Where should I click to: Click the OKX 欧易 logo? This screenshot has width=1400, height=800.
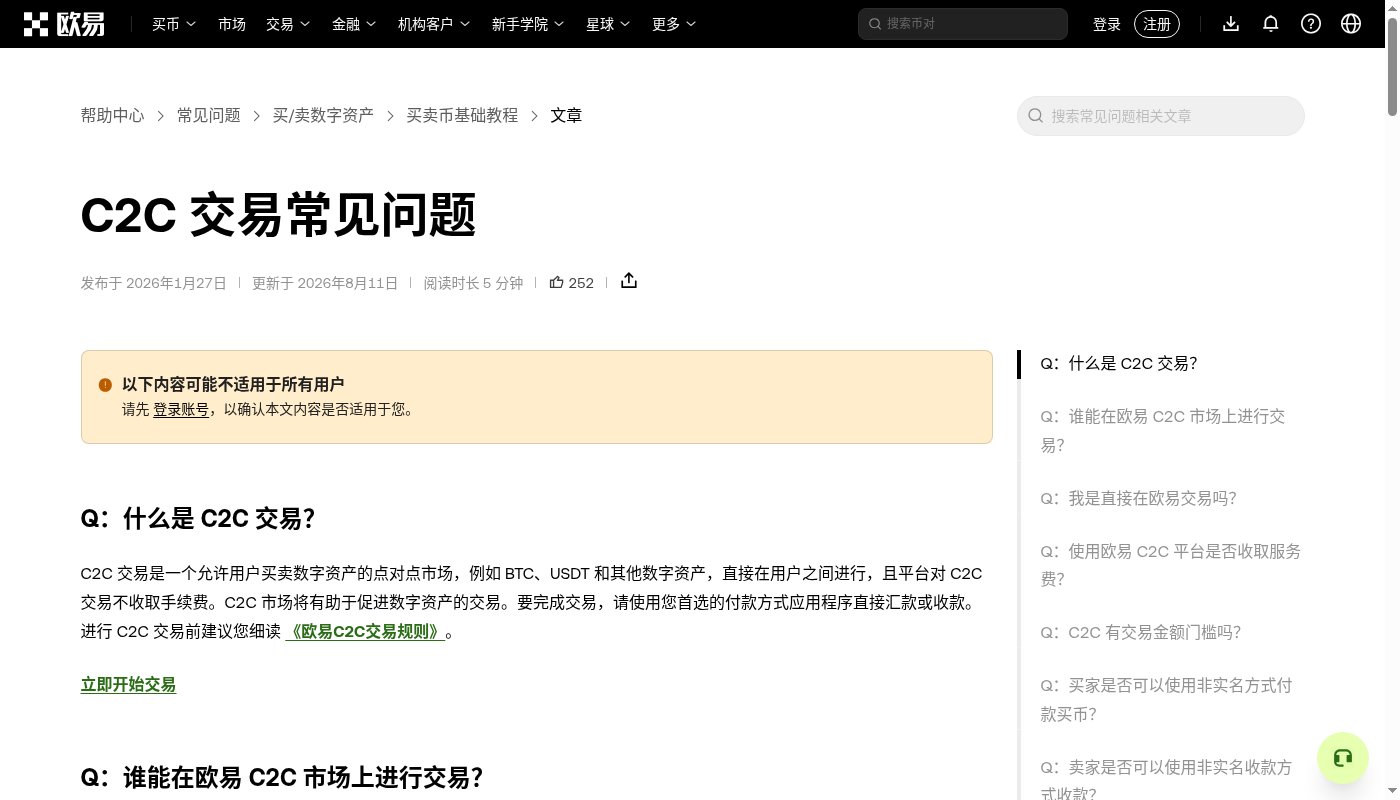click(x=64, y=24)
